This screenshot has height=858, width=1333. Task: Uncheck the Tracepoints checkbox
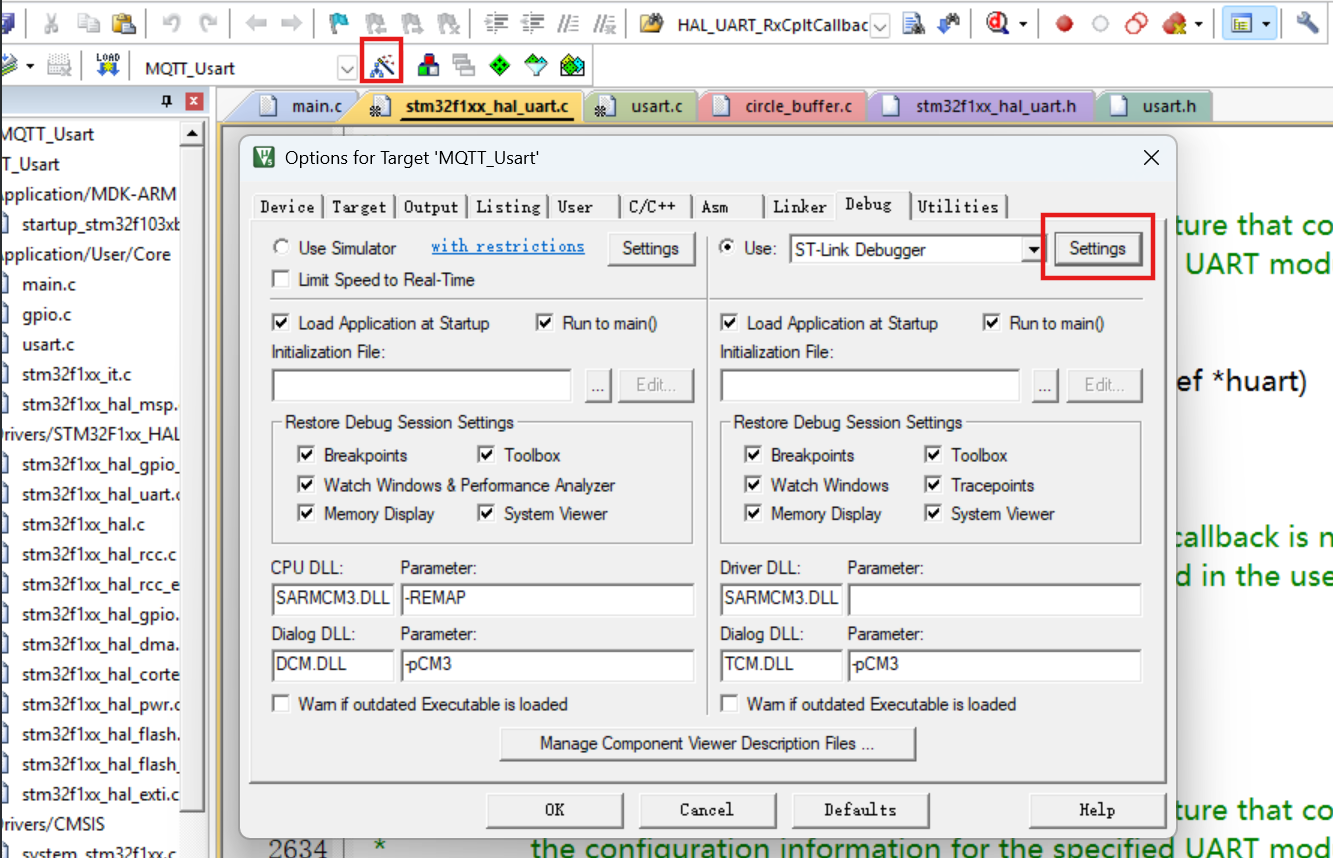[933, 485]
